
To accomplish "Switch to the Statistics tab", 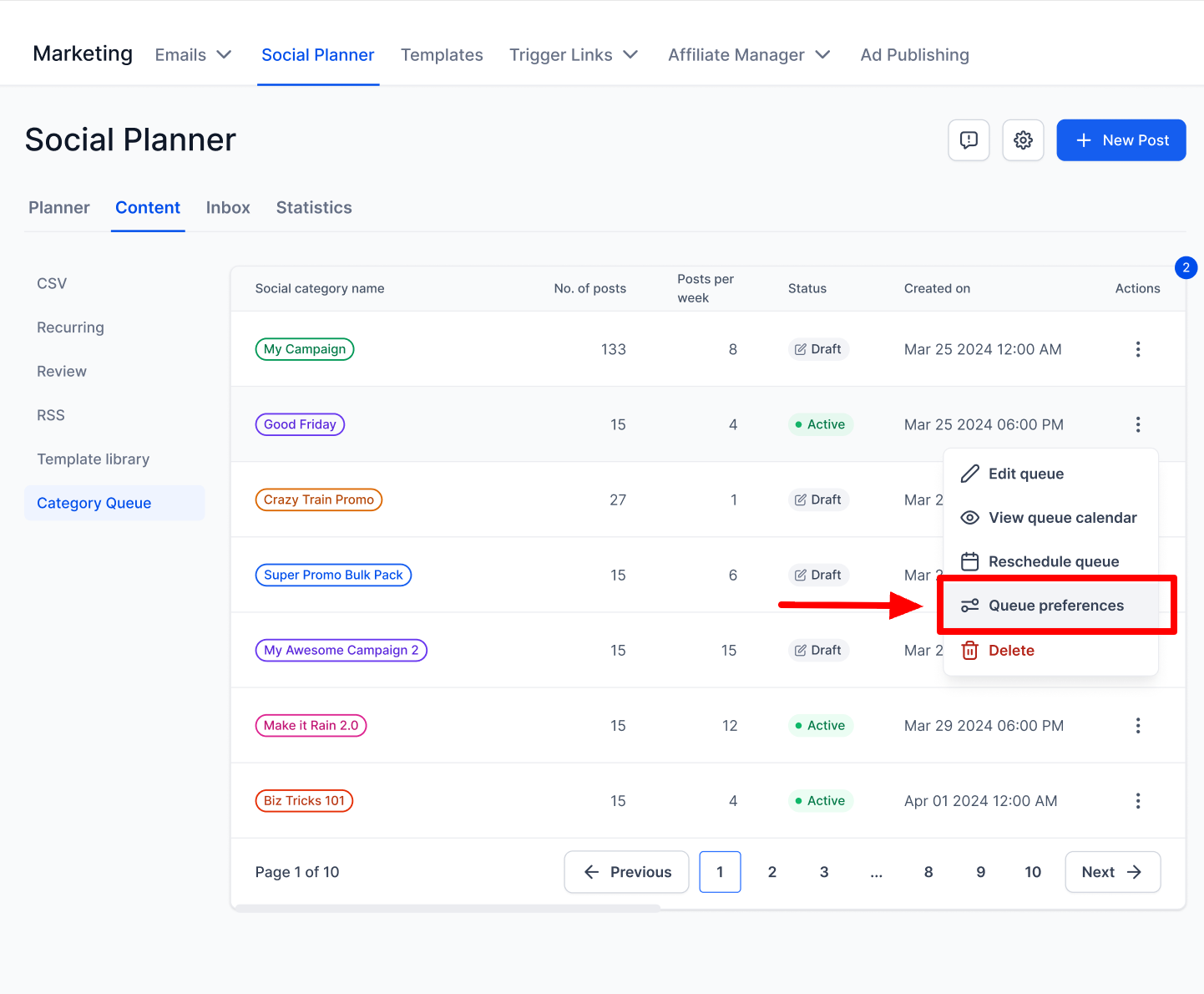I will point(314,208).
